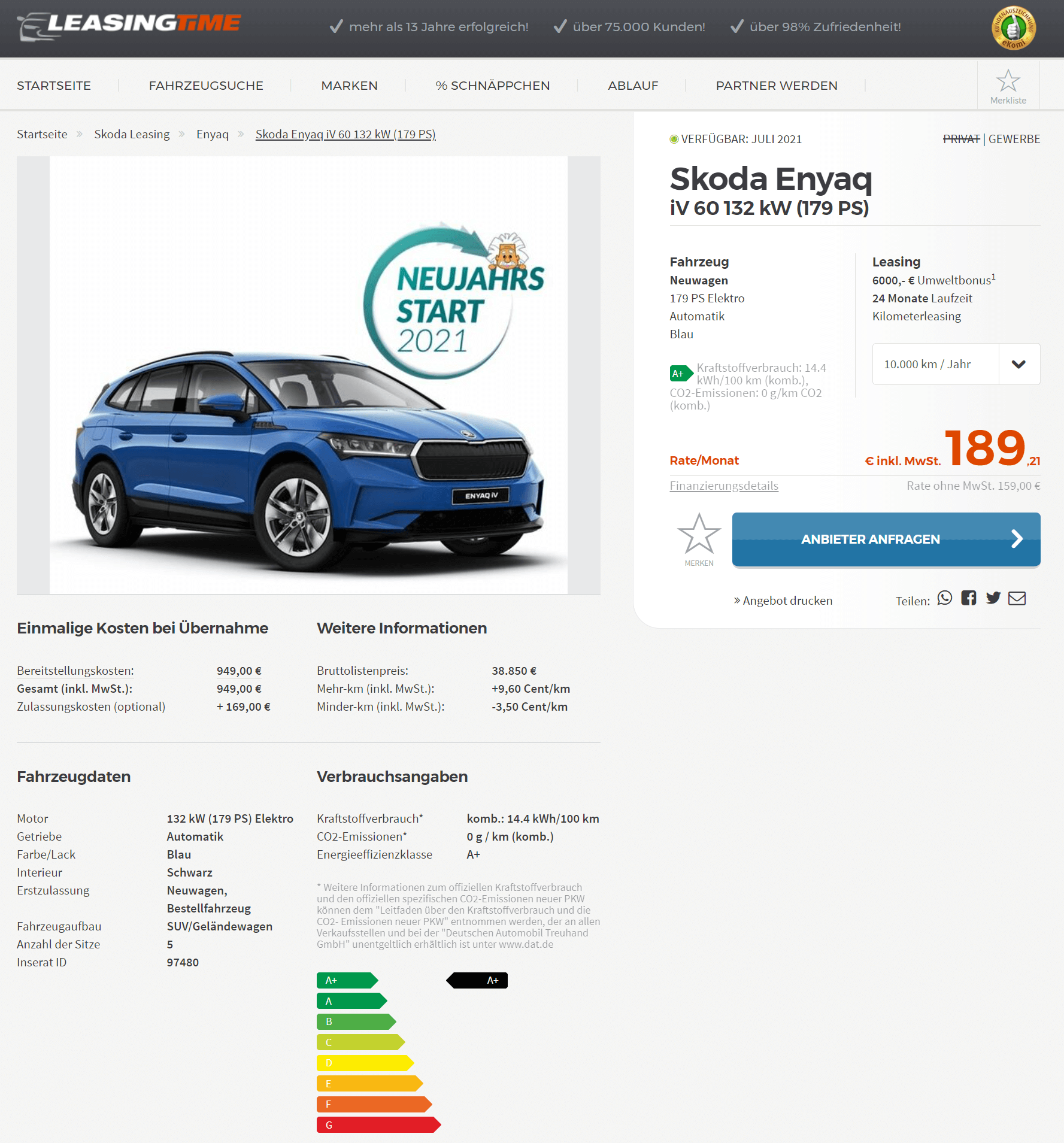Switch to PRIVAT leasing option
Viewport: 1064px width, 1143px height.
(x=961, y=139)
